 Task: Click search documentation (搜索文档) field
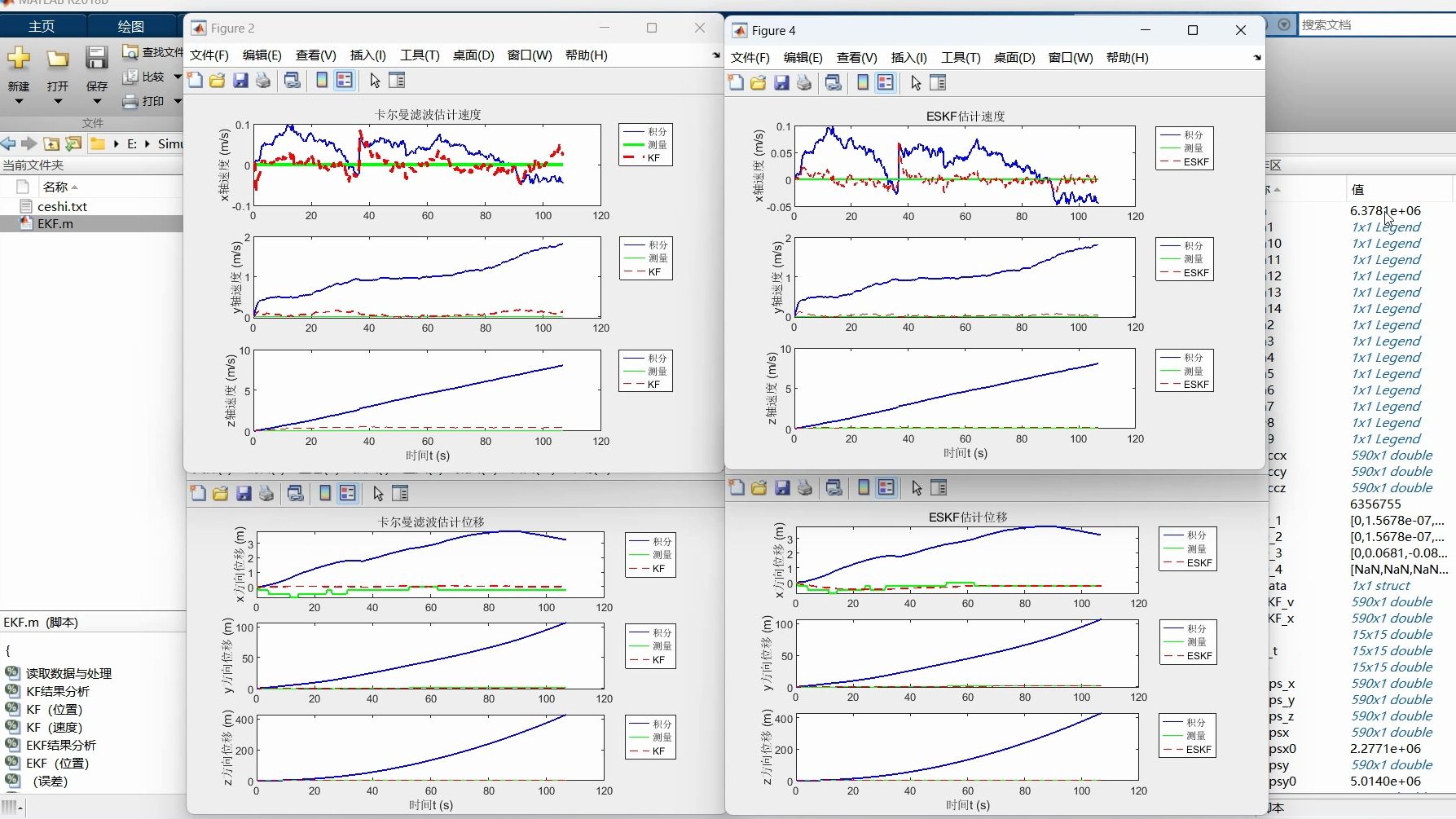point(1376,24)
